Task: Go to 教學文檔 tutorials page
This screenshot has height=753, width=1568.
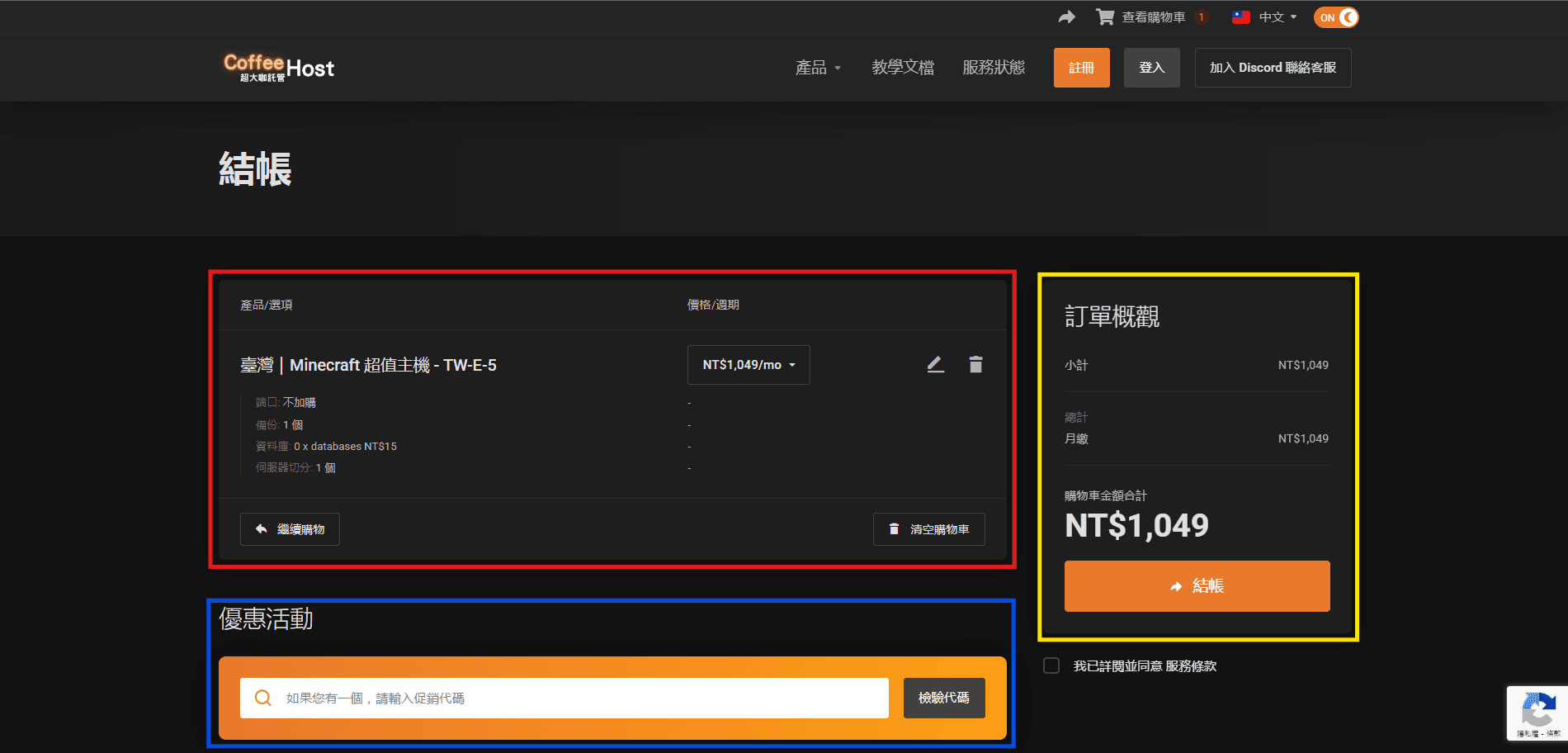Action: pyautogui.click(x=903, y=68)
